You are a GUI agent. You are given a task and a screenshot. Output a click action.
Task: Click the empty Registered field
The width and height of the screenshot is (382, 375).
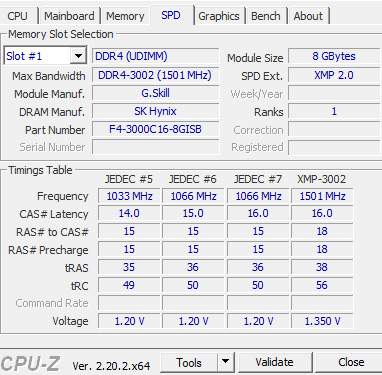coord(334,147)
